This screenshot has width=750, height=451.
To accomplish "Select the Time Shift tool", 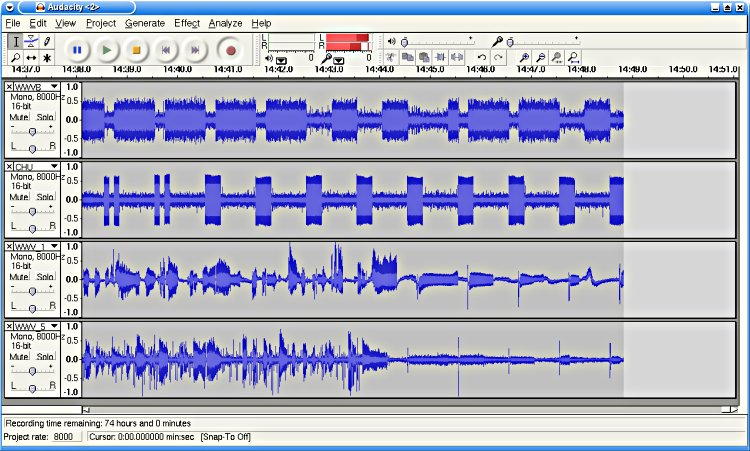I will pos(31,58).
